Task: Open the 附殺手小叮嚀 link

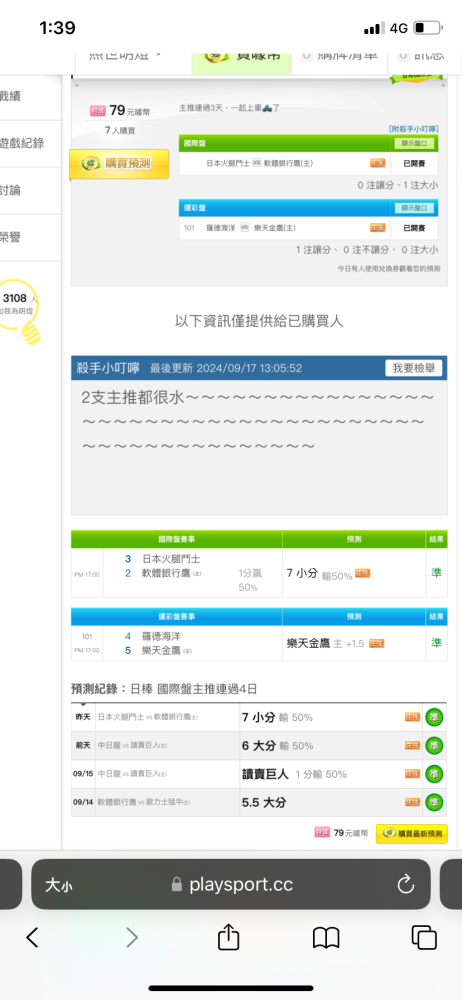Action: click(414, 129)
